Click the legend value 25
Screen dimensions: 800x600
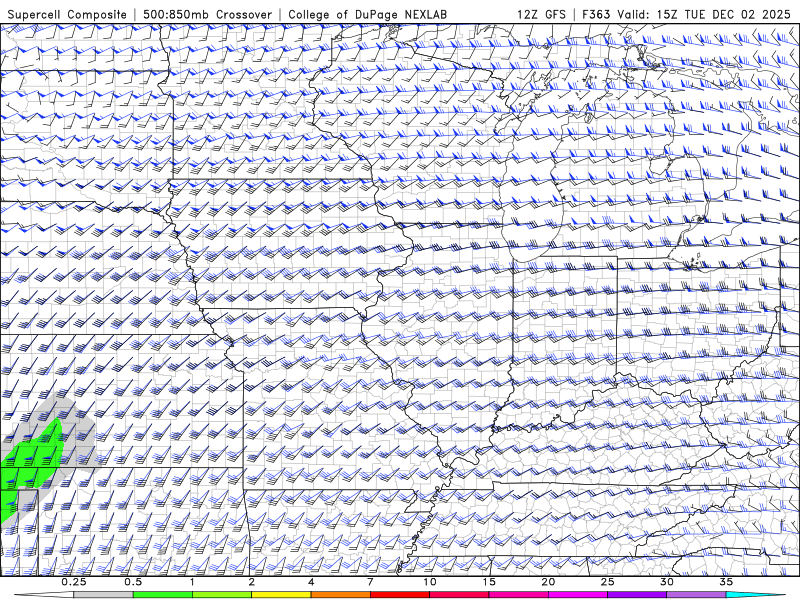607,582
